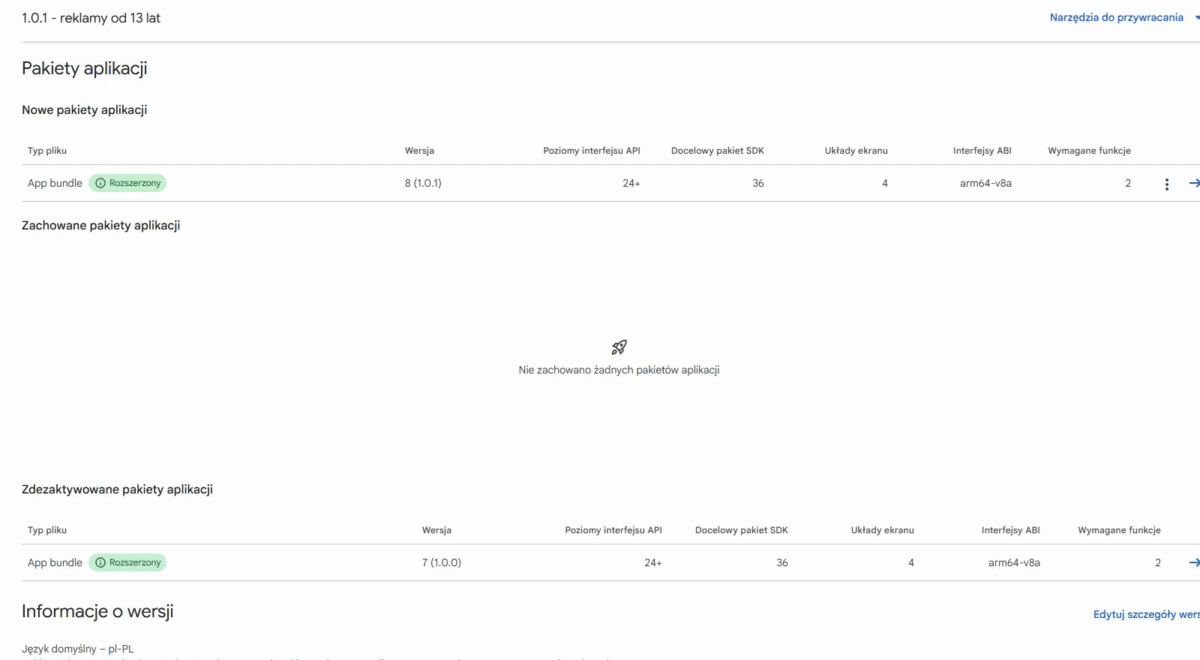The image size is (1200, 660).
Task: Click Rozszerzony label in the deactivated bundles row
Action: (x=135, y=563)
